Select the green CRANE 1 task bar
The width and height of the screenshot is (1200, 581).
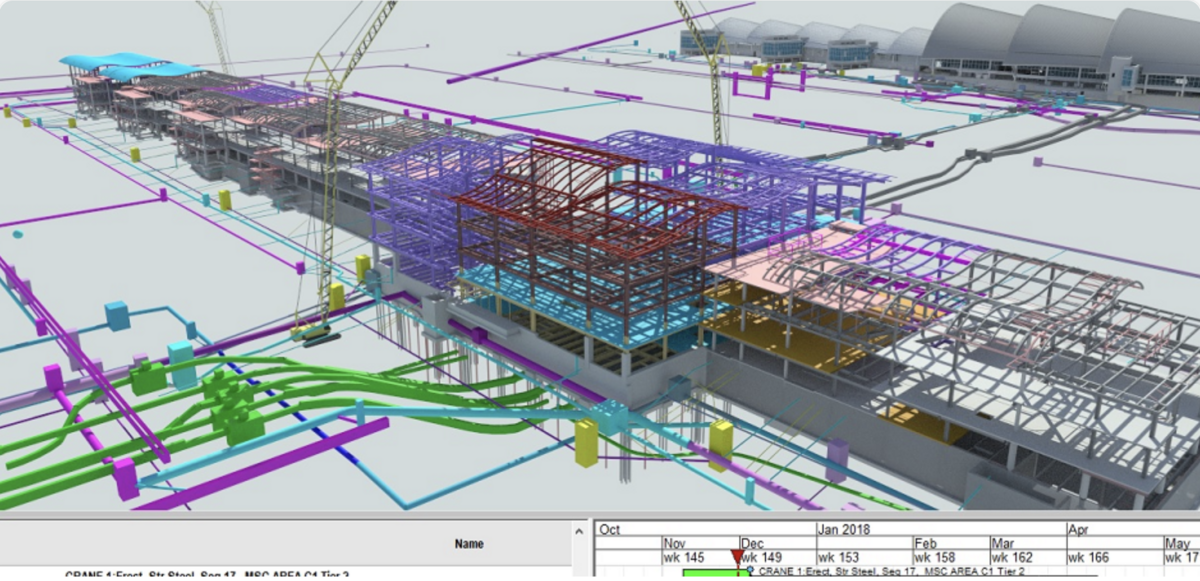click(714, 574)
